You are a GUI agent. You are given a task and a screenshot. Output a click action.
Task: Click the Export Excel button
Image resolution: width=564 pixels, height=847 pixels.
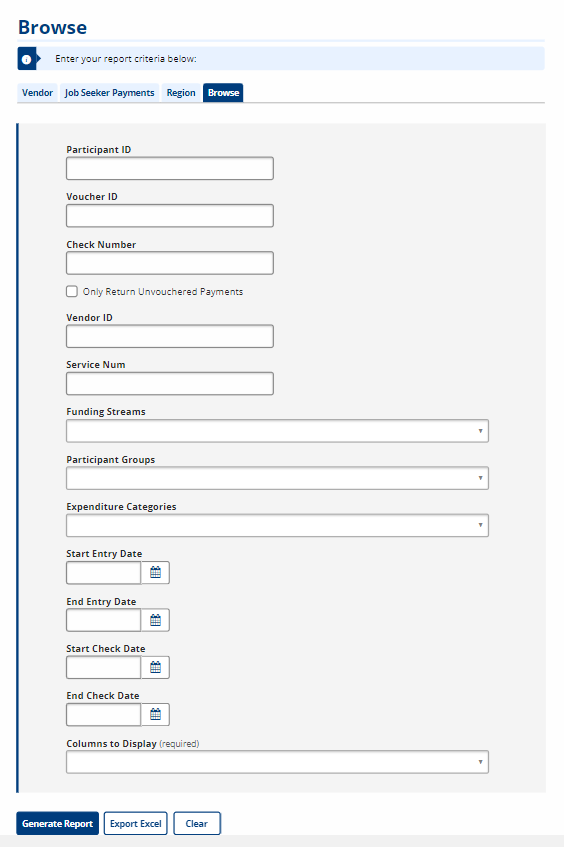(136, 824)
